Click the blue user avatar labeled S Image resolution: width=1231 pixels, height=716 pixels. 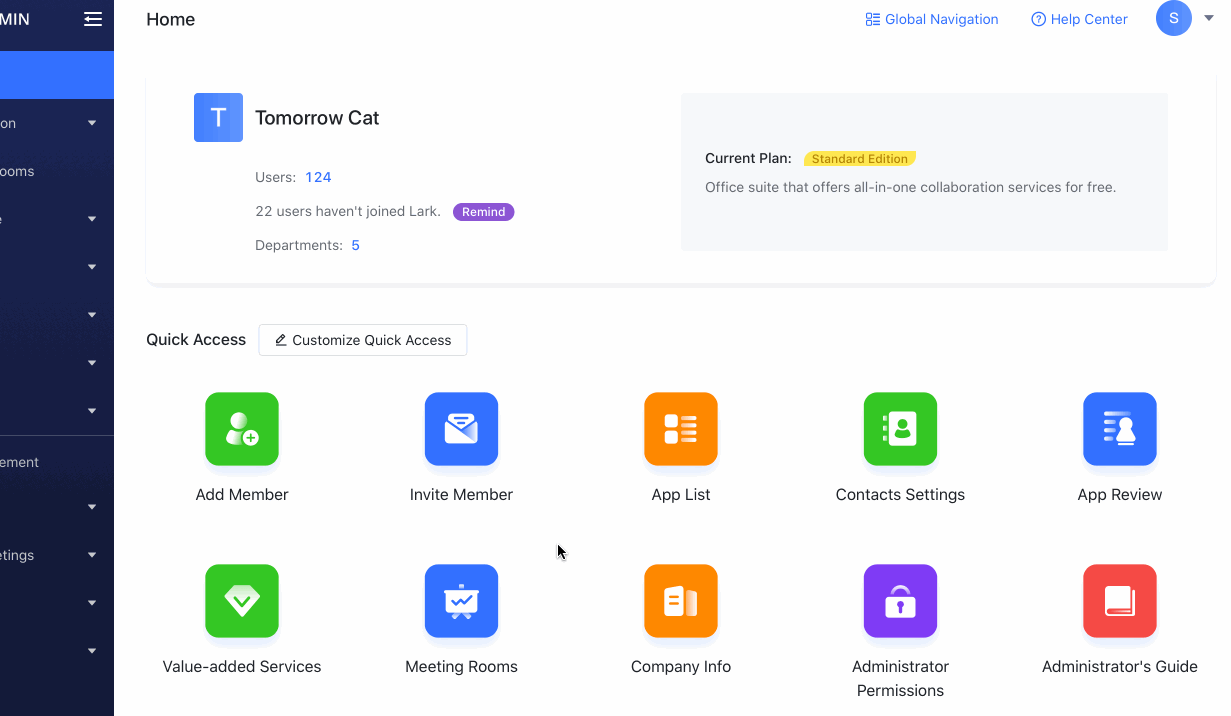1173,18
